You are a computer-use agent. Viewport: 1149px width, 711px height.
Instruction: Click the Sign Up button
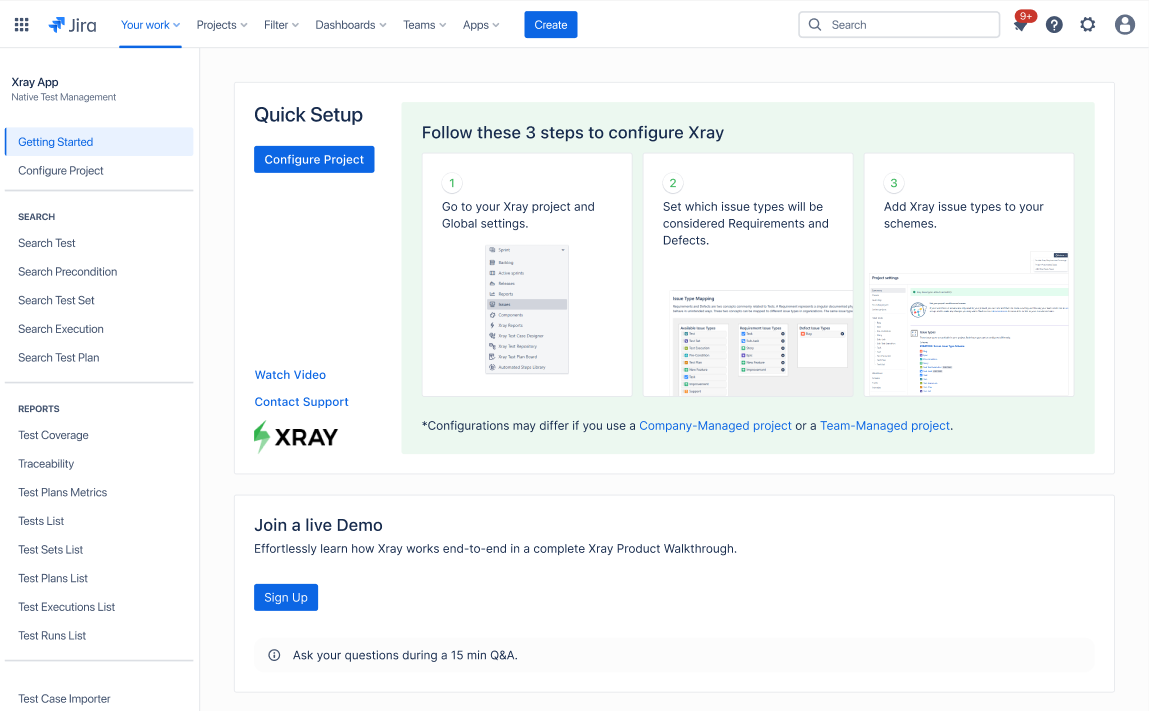(286, 597)
